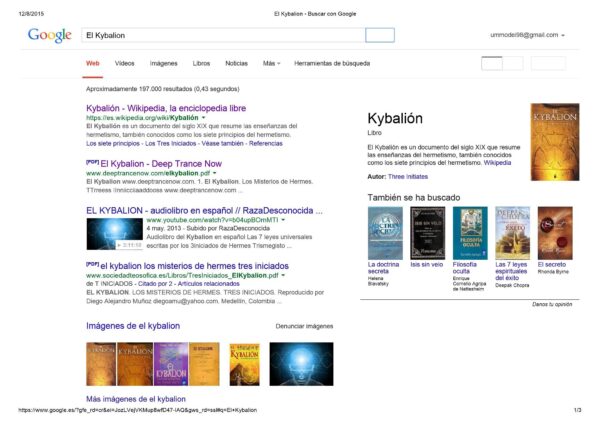This screenshot has width=600, height=424.
Task: Open the second brown Kybalion cover image
Action: 135,364
